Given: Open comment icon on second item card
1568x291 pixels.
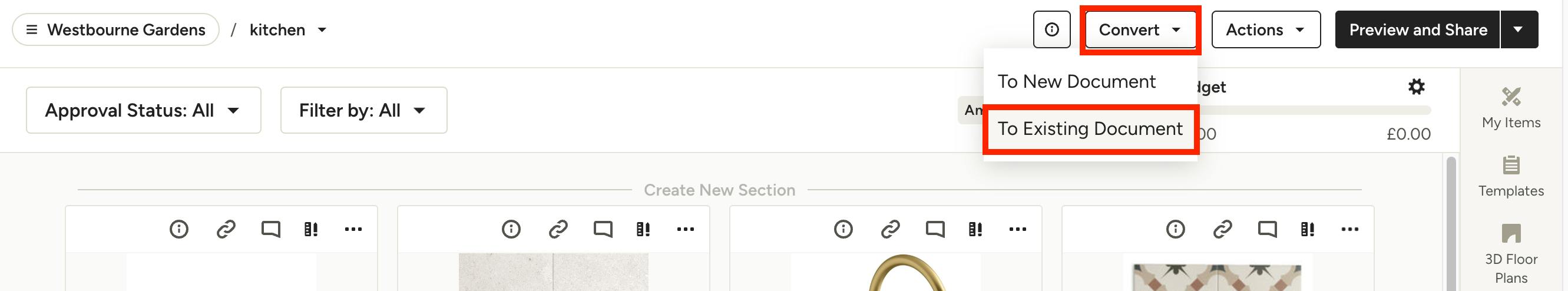Looking at the screenshot, I should coord(603,229).
